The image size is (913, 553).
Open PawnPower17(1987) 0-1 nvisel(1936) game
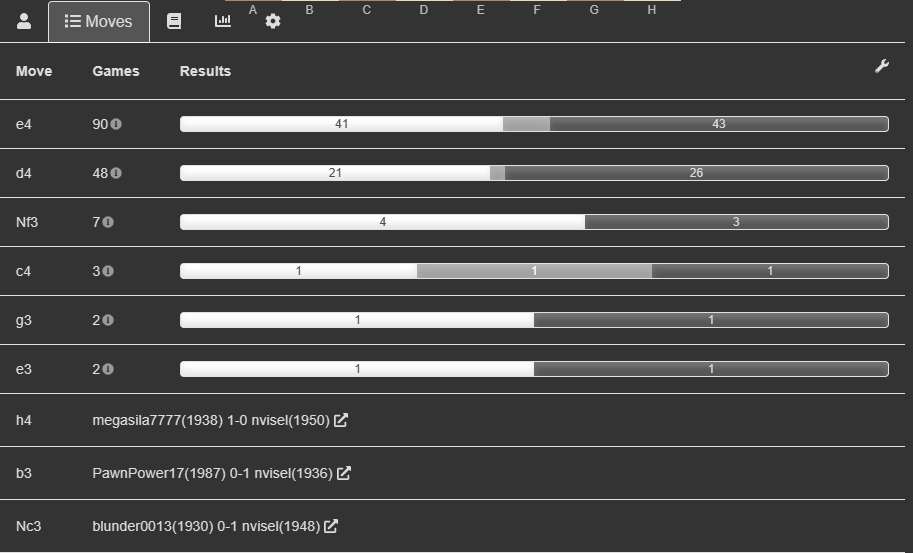213,473
